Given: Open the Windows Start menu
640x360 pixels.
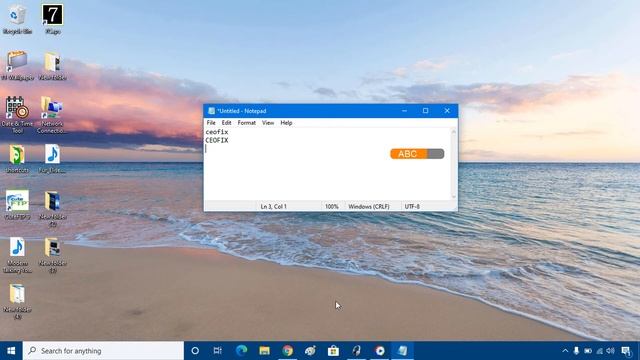Looking at the screenshot, I should pyautogui.click(x=11, y=351).
